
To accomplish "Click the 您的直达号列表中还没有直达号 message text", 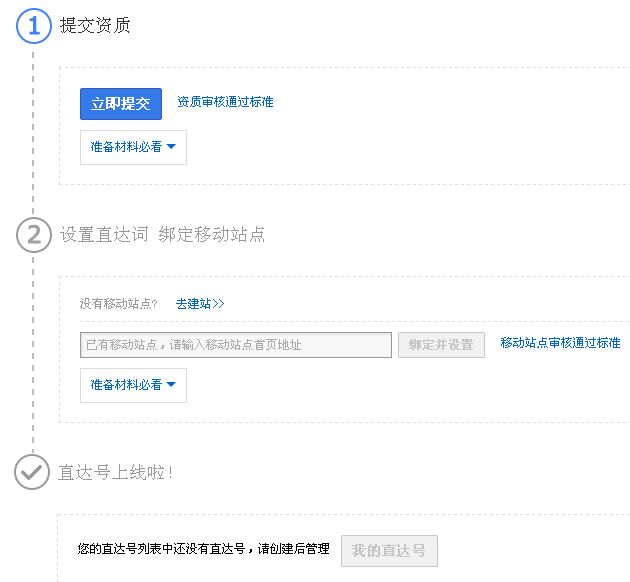I will tap(161, 549).
